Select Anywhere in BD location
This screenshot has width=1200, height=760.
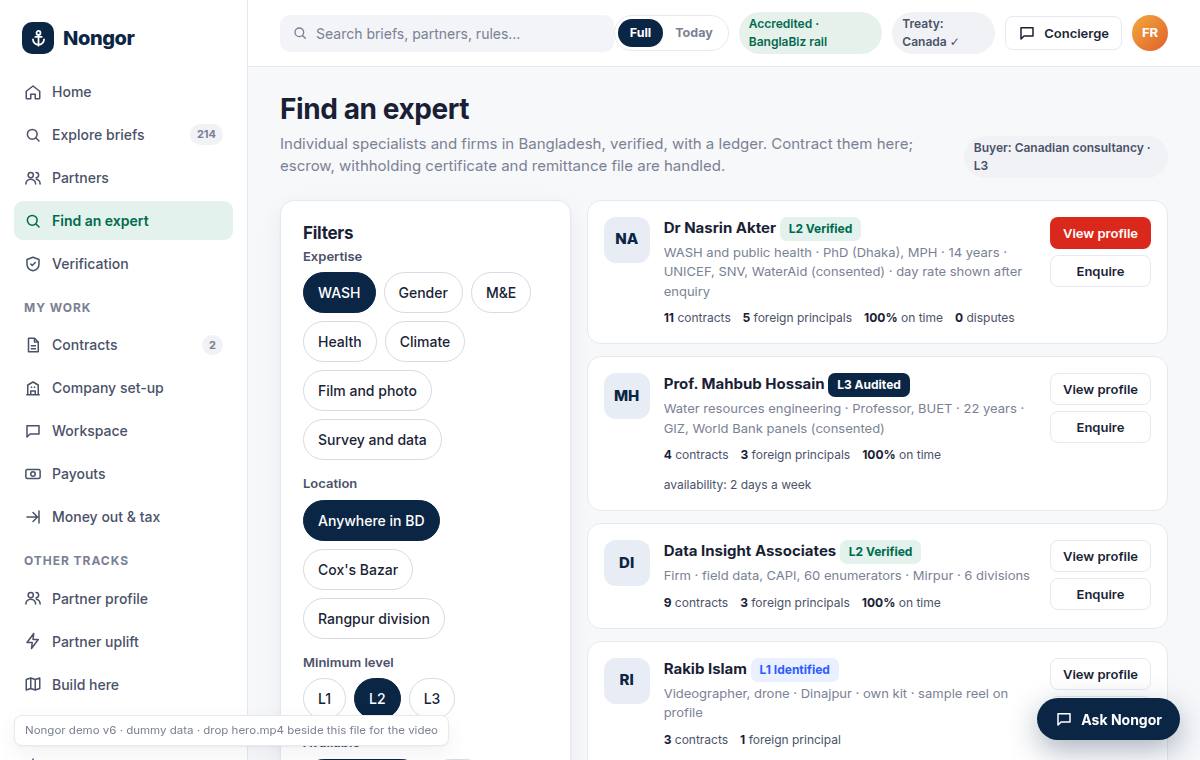(371, 521)
